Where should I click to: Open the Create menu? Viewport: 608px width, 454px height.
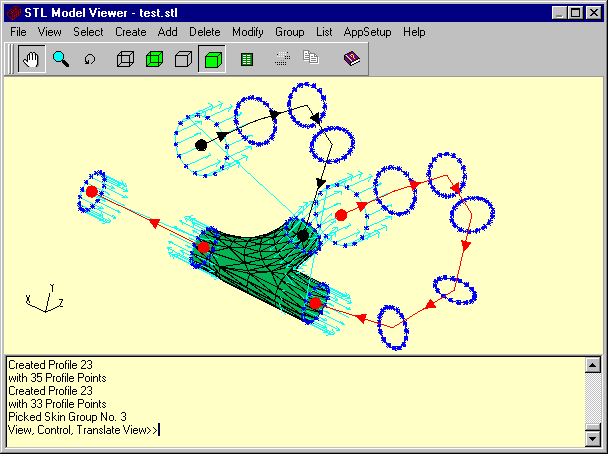131,32
